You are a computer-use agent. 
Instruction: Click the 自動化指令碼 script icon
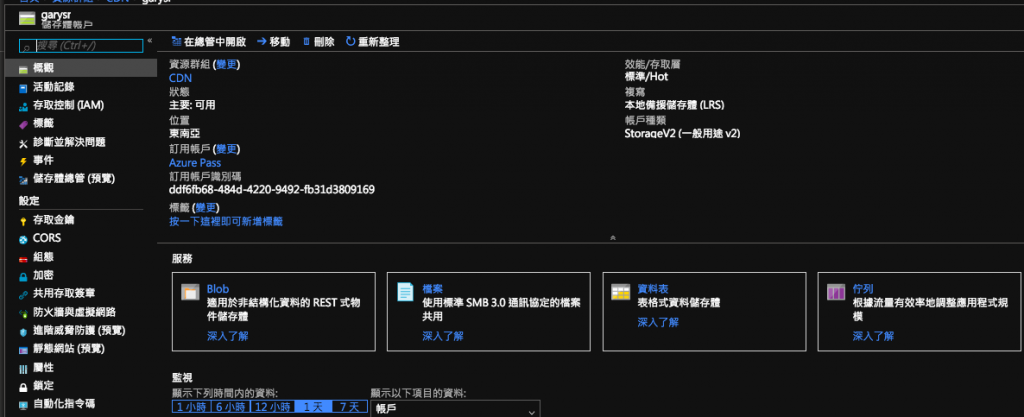24,405
